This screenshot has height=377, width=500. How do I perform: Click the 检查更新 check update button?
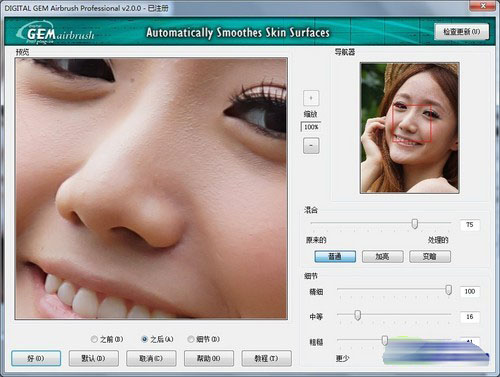point(462,32)
